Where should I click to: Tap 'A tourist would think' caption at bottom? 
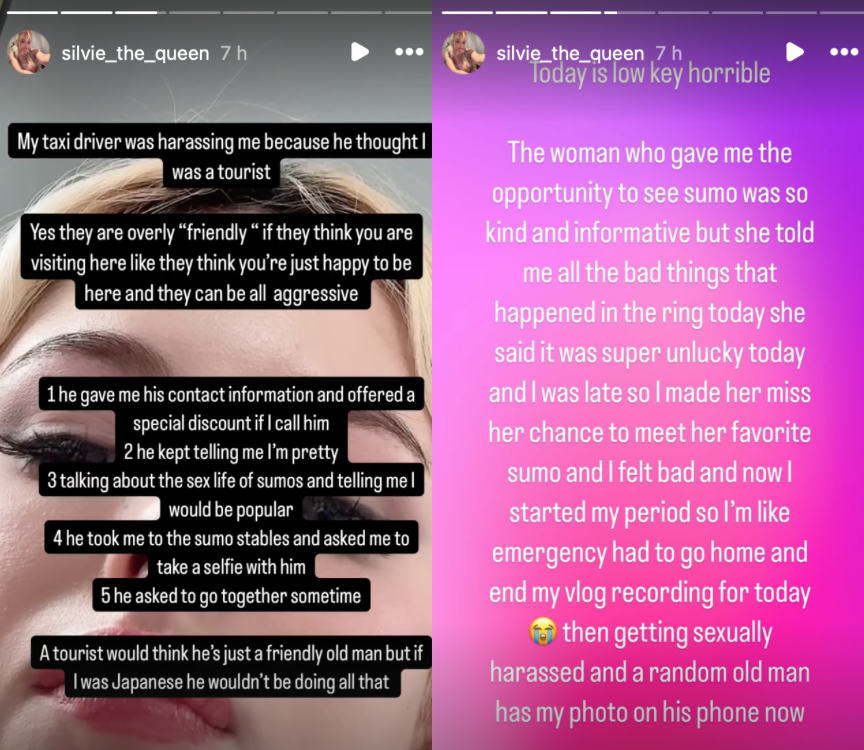pyautogui.click(x=231, y=667)
